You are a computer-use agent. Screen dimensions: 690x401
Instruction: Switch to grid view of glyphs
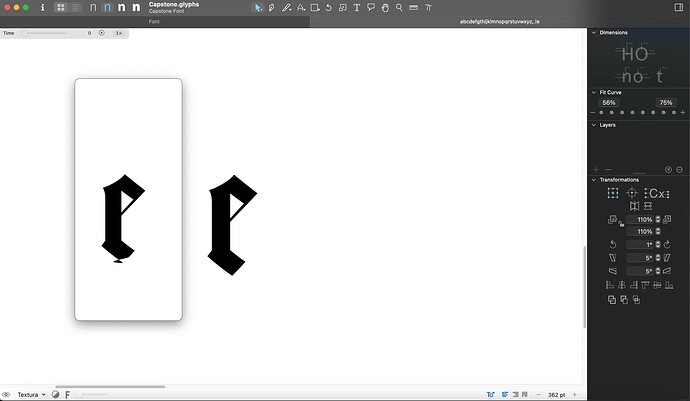(x=61, y=8)
